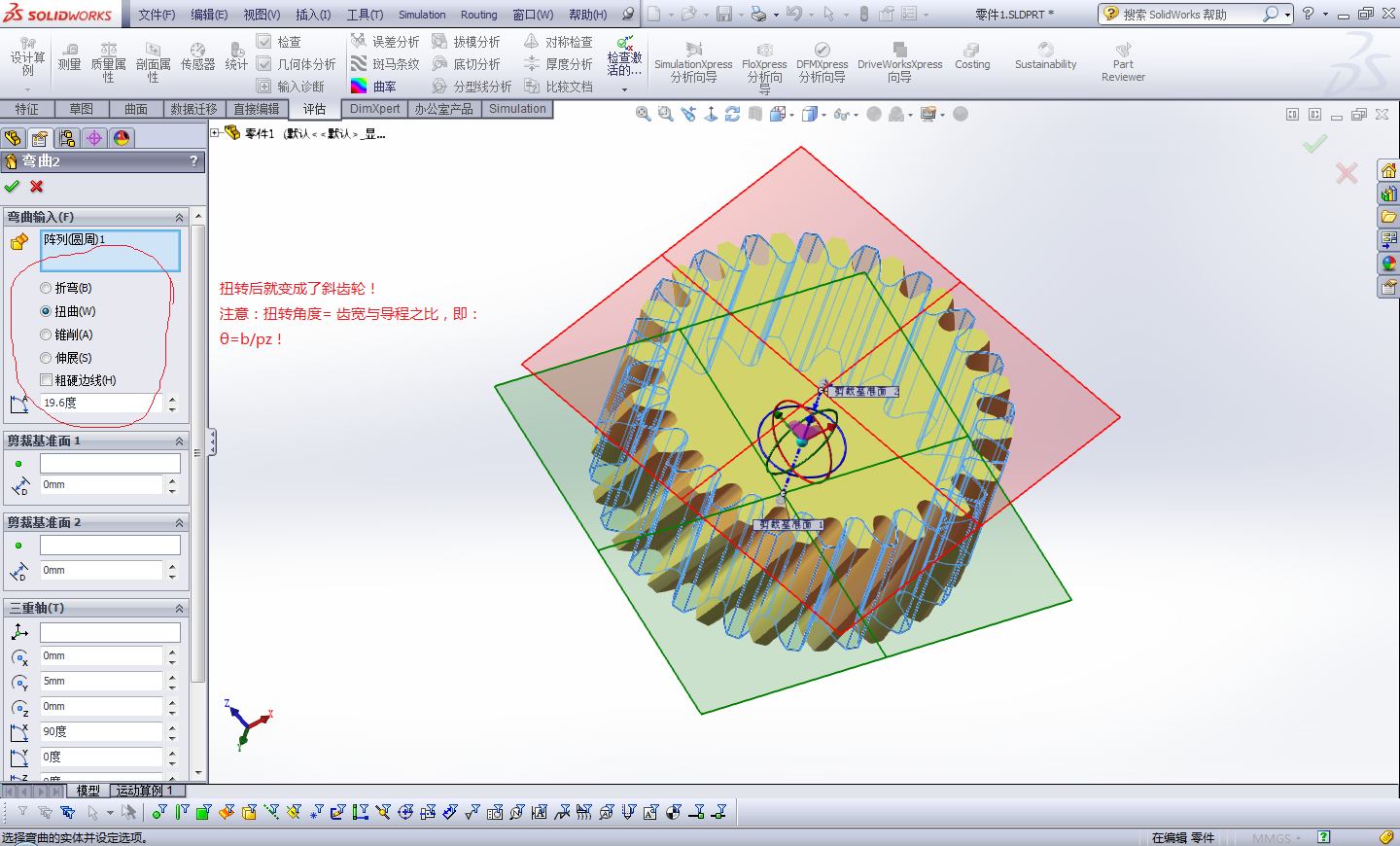Accept the Flex feature with green checkmark
Screen dimensions: 1400x846
pyautogui.click(x=12, y=187)
